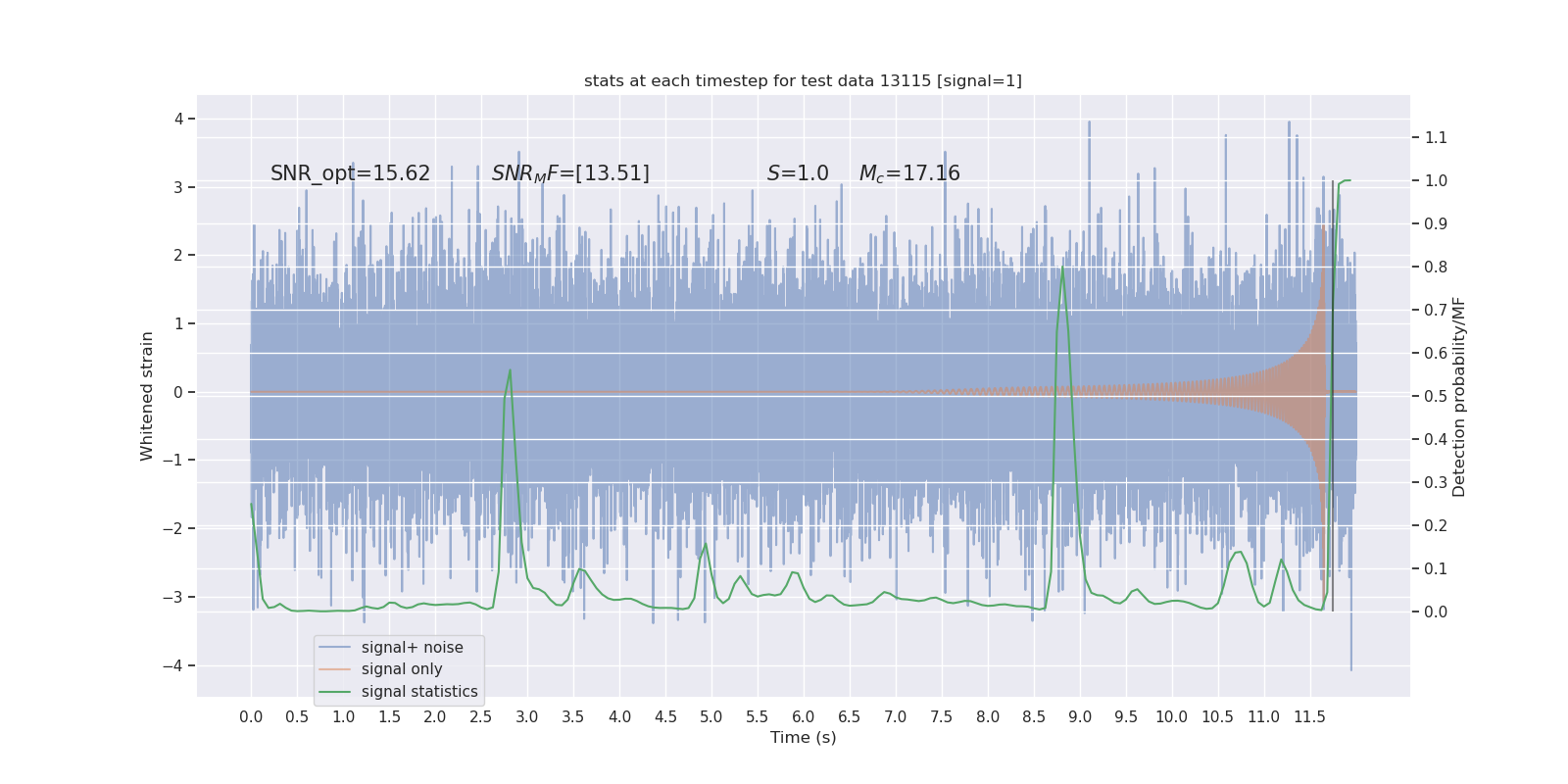The width and height of the screenshot is (1568, 784).
Task: Click the 'signal+ noise' legend label
Action: pyautogui.click(x=412, y=648)
